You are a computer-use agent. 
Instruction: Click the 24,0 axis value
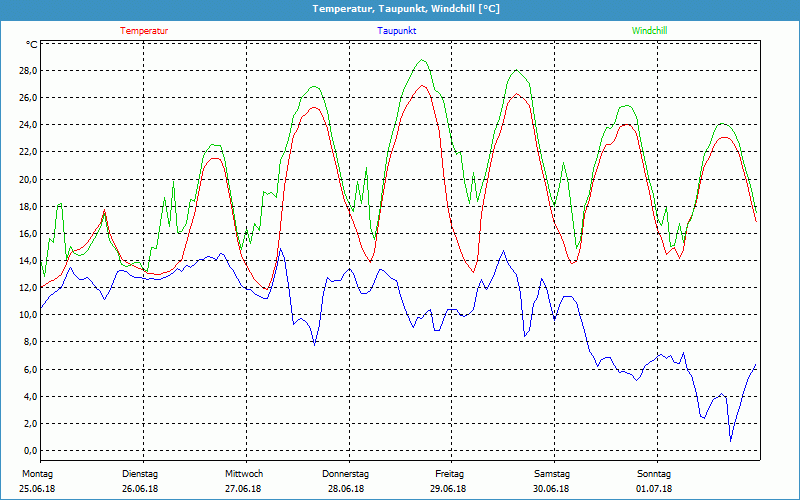click(28, 124)
